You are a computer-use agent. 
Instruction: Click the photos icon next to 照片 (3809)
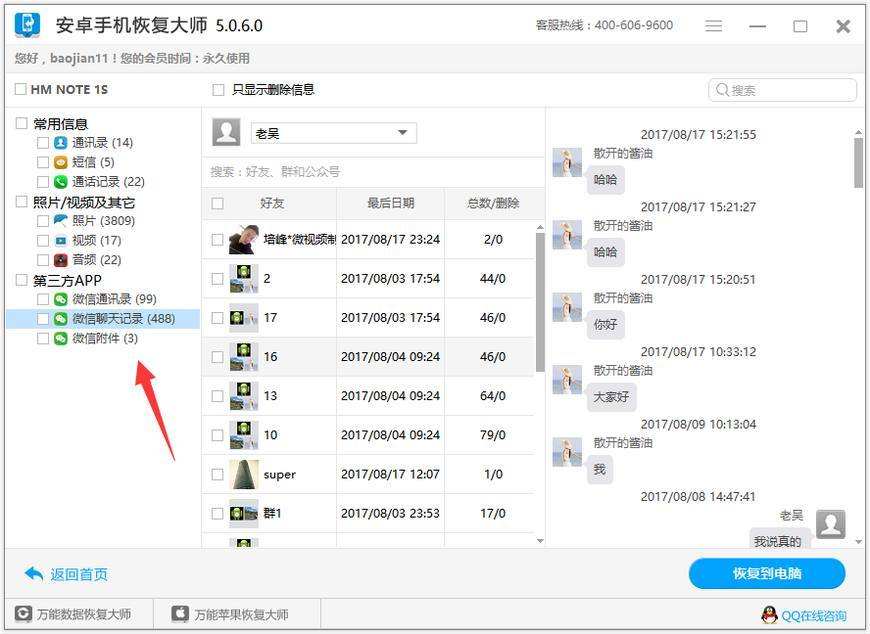[x=60, y=221]
